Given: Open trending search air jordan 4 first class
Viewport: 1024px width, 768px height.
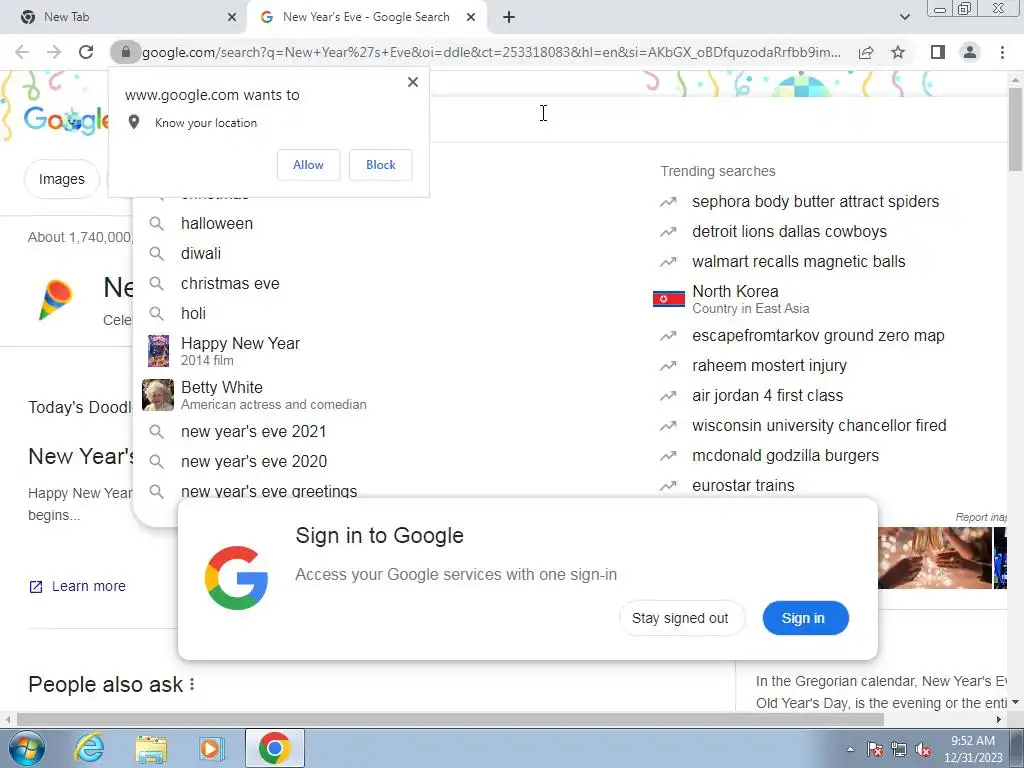Looking at the screenshot, I should click(x=767, y=396).
